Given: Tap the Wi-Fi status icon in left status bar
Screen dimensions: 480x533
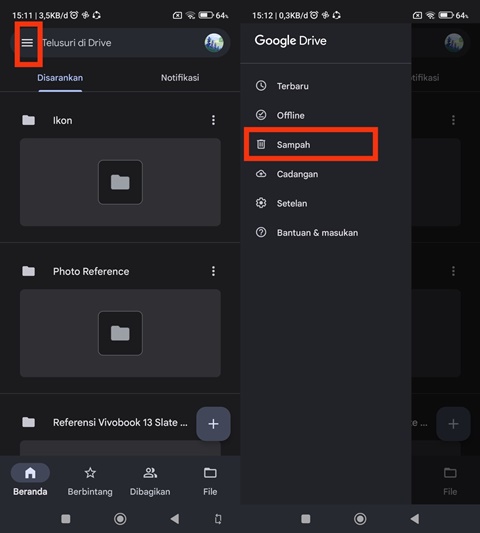Looking at the screenshot, I should tap(191, 15).
